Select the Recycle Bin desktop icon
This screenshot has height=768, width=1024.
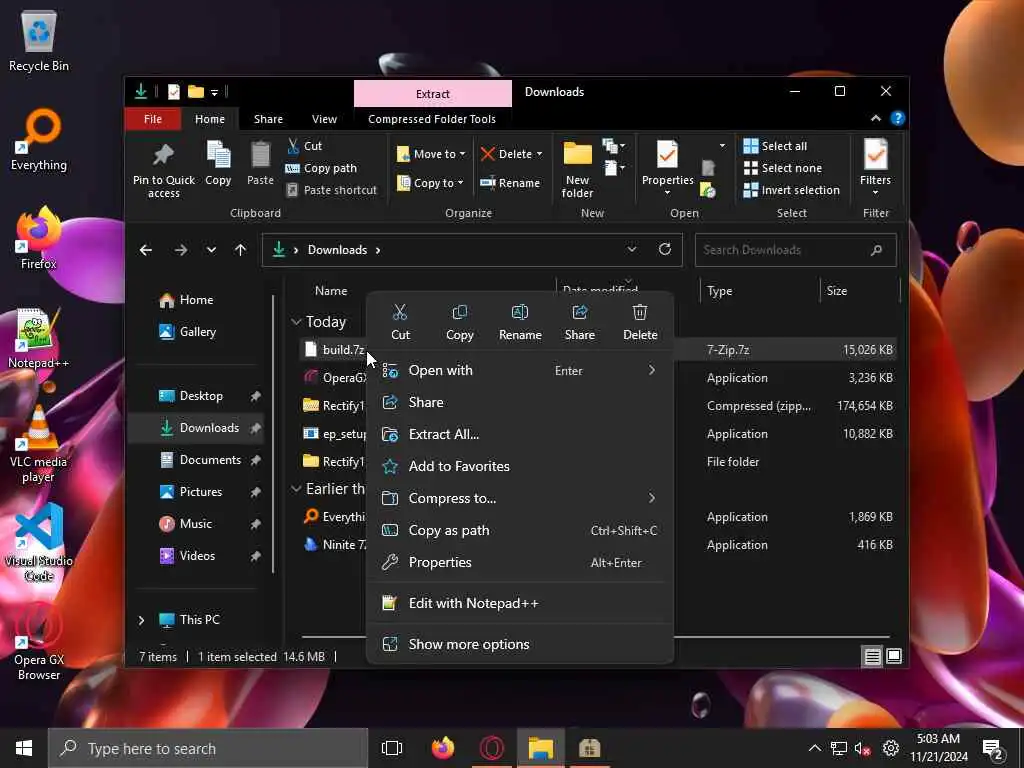(39, 40)
